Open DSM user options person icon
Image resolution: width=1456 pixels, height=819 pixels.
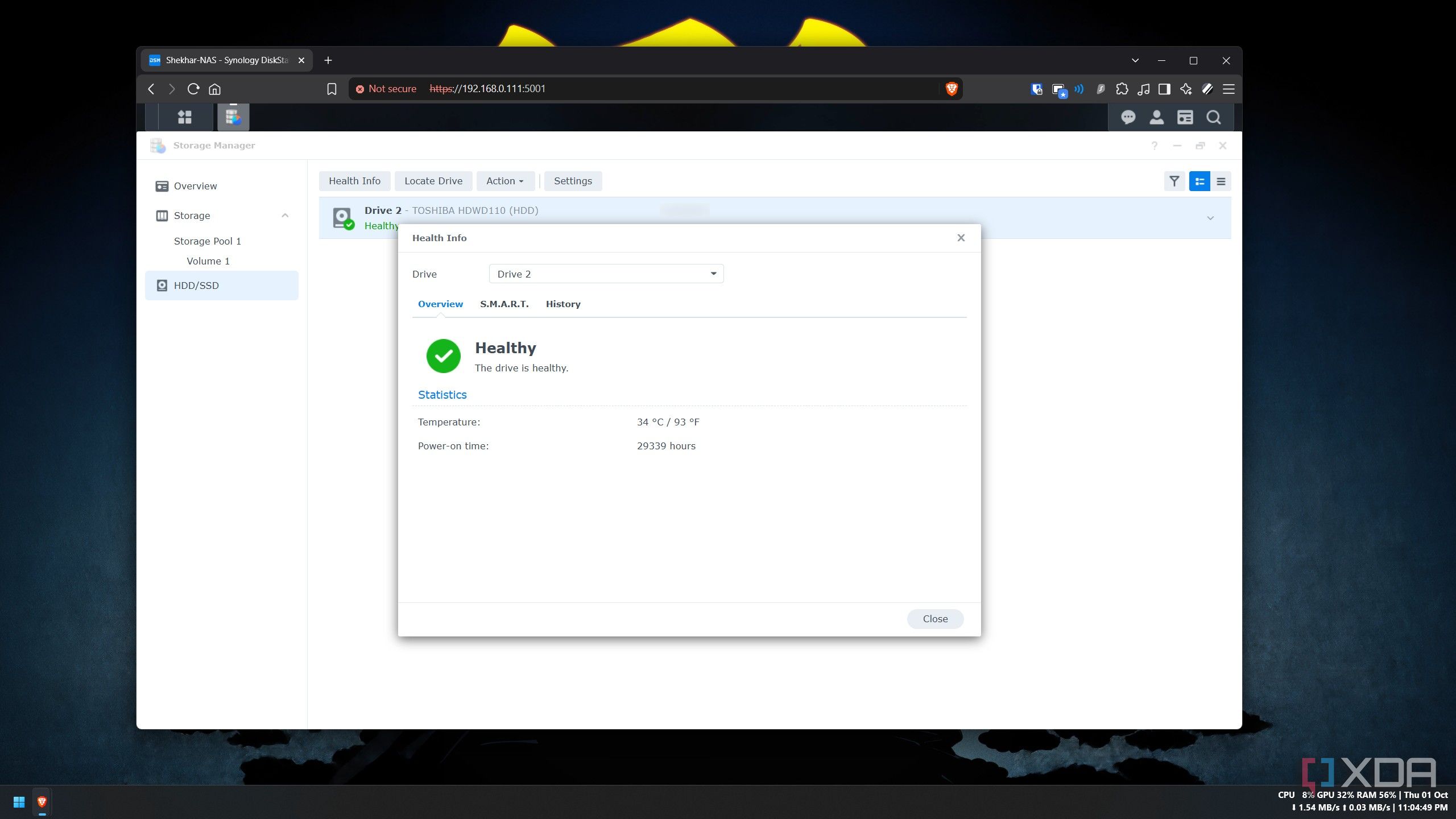click(1156, 117)
